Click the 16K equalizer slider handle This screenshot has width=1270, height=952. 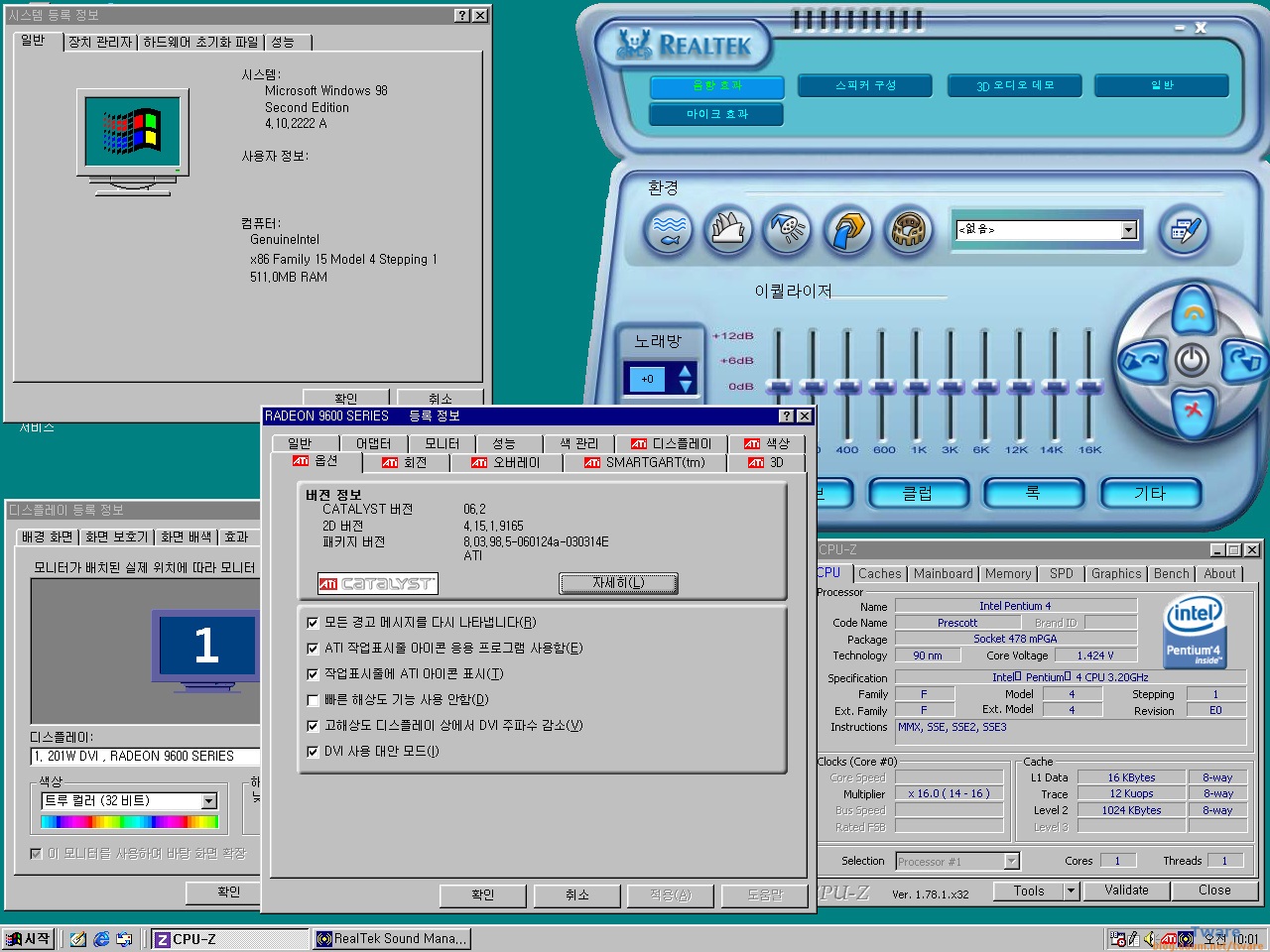1088,386
